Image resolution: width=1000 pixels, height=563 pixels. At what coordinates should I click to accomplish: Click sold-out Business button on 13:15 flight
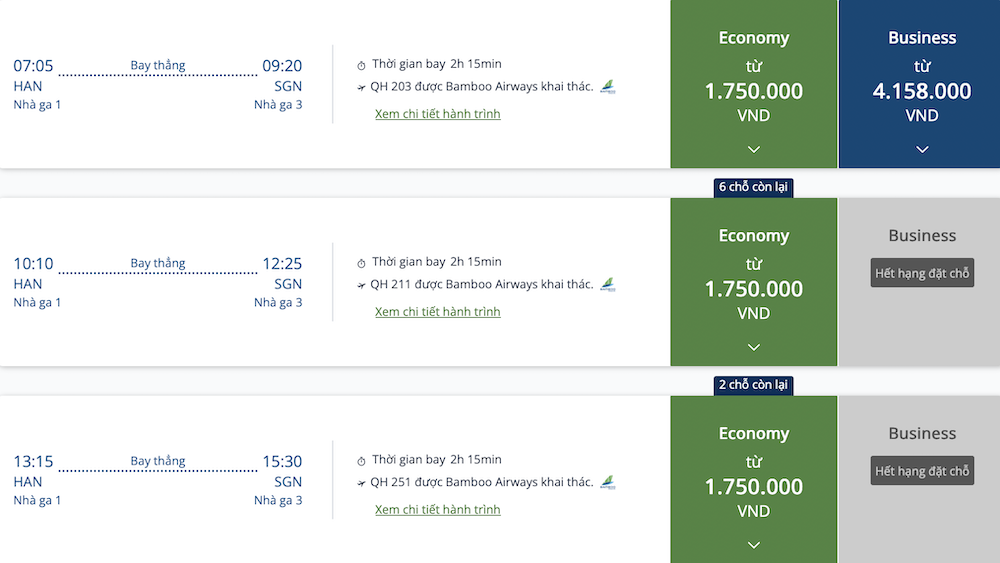pos(922,471)
